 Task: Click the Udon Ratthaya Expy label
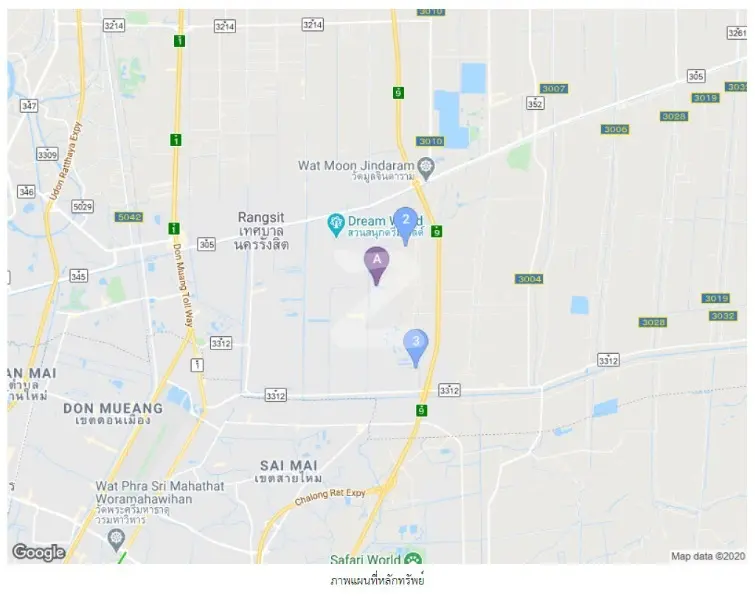pos(66,161)
